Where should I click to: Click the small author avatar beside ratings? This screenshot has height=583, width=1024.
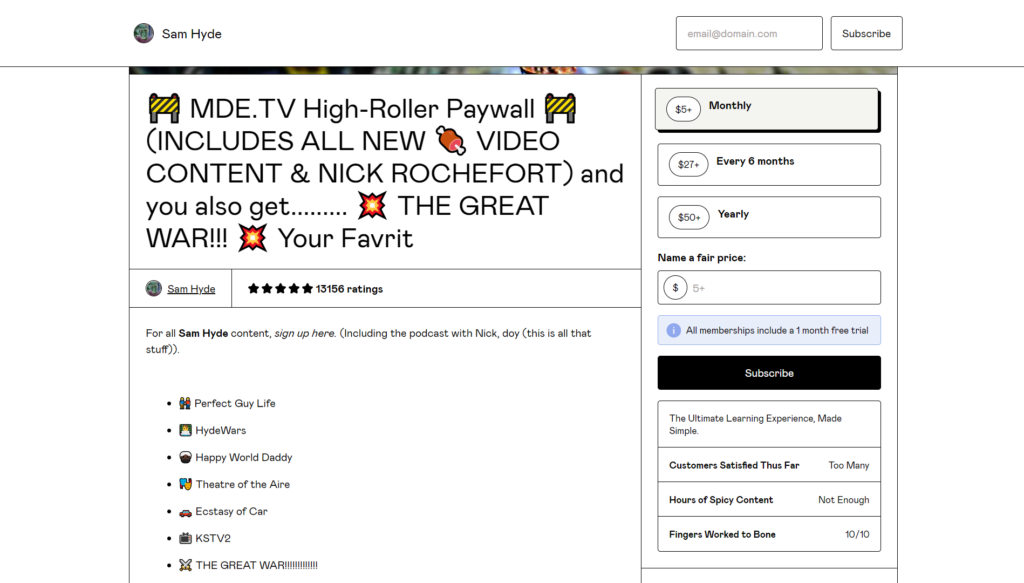tap(153, 288)
